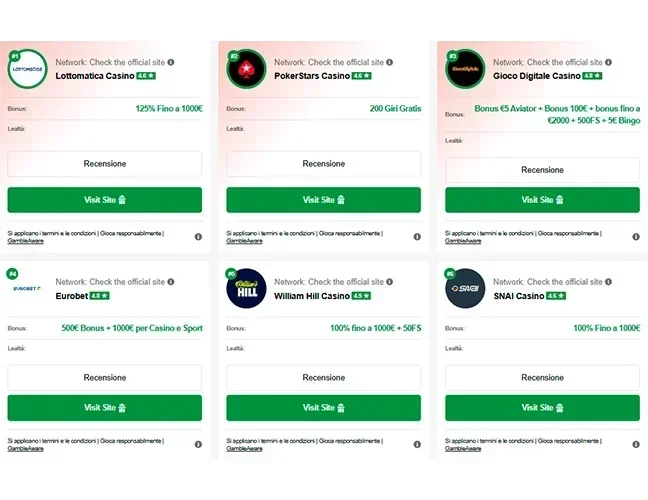
Task: Visit Site for Eurobet
Action: (105, 408)
